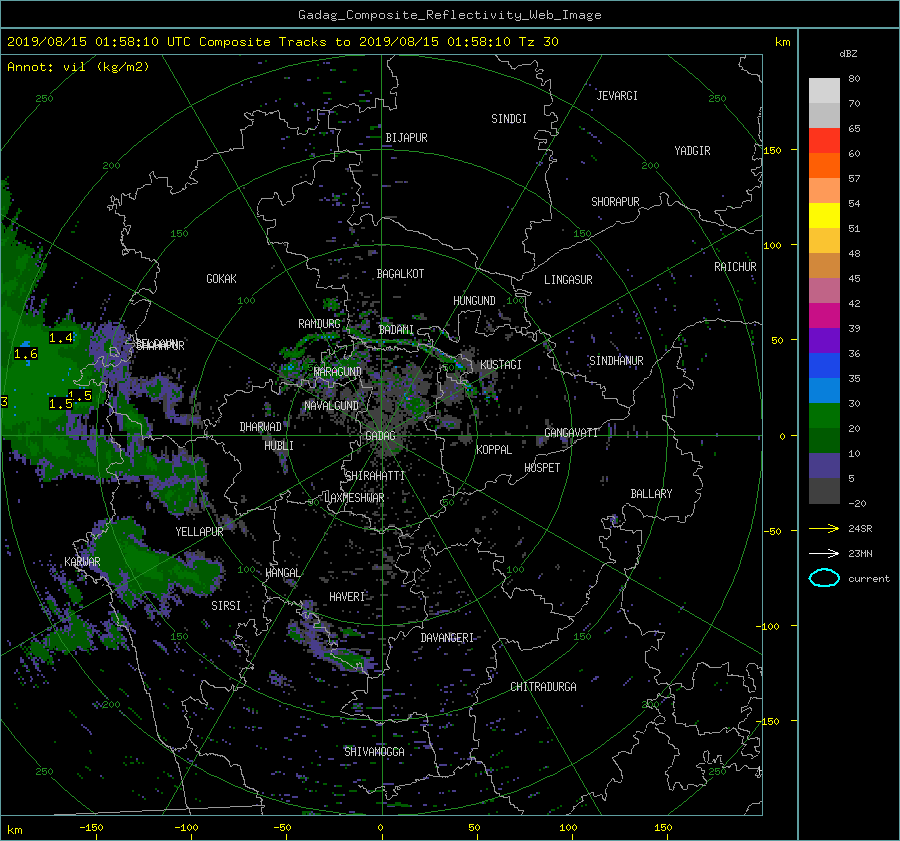Select the yellow 51-54 dBZ swatch

pos(824,215)
